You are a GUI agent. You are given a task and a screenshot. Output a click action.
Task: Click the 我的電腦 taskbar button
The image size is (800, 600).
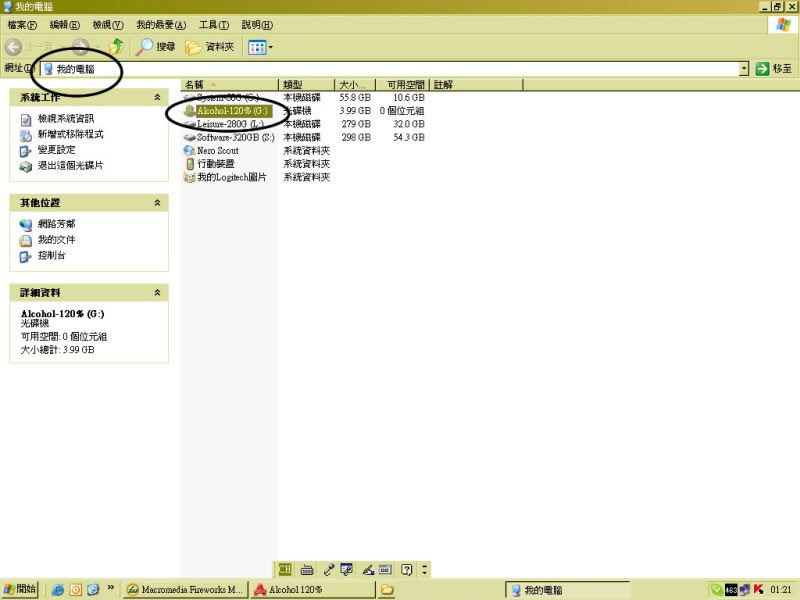pos(567,590)
